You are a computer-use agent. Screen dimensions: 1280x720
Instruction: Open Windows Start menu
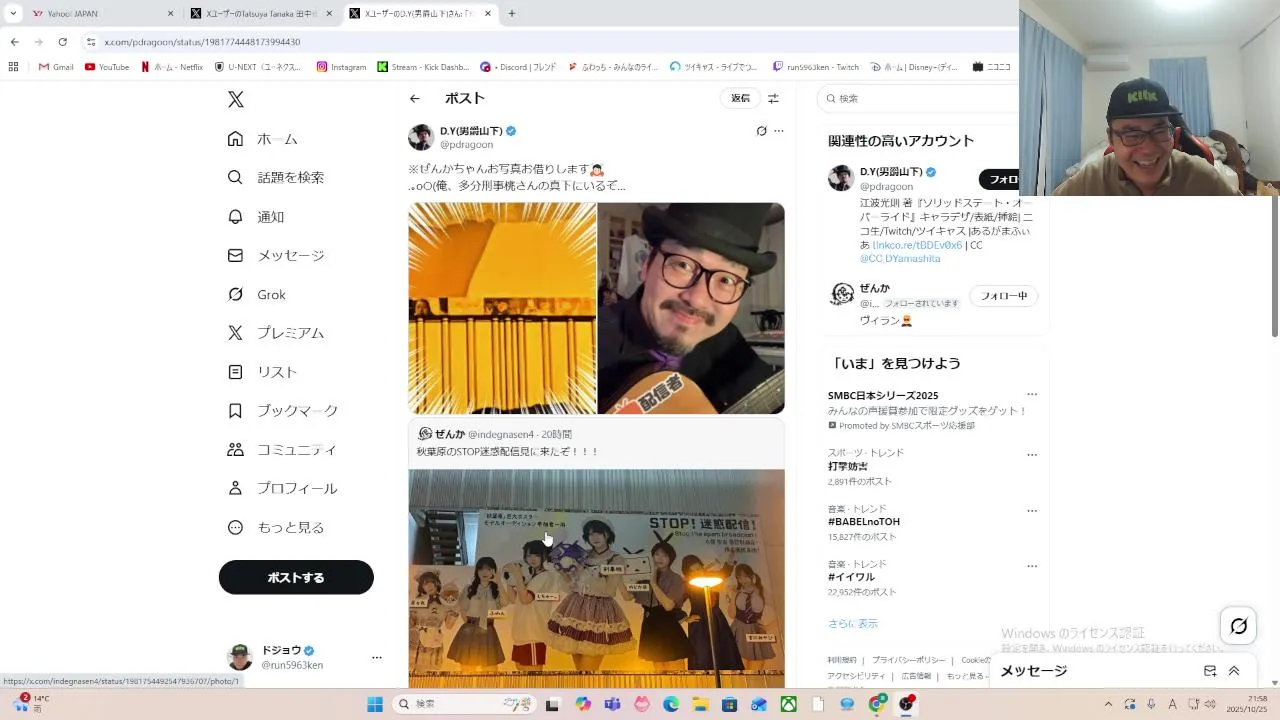[x=375, y=704]
